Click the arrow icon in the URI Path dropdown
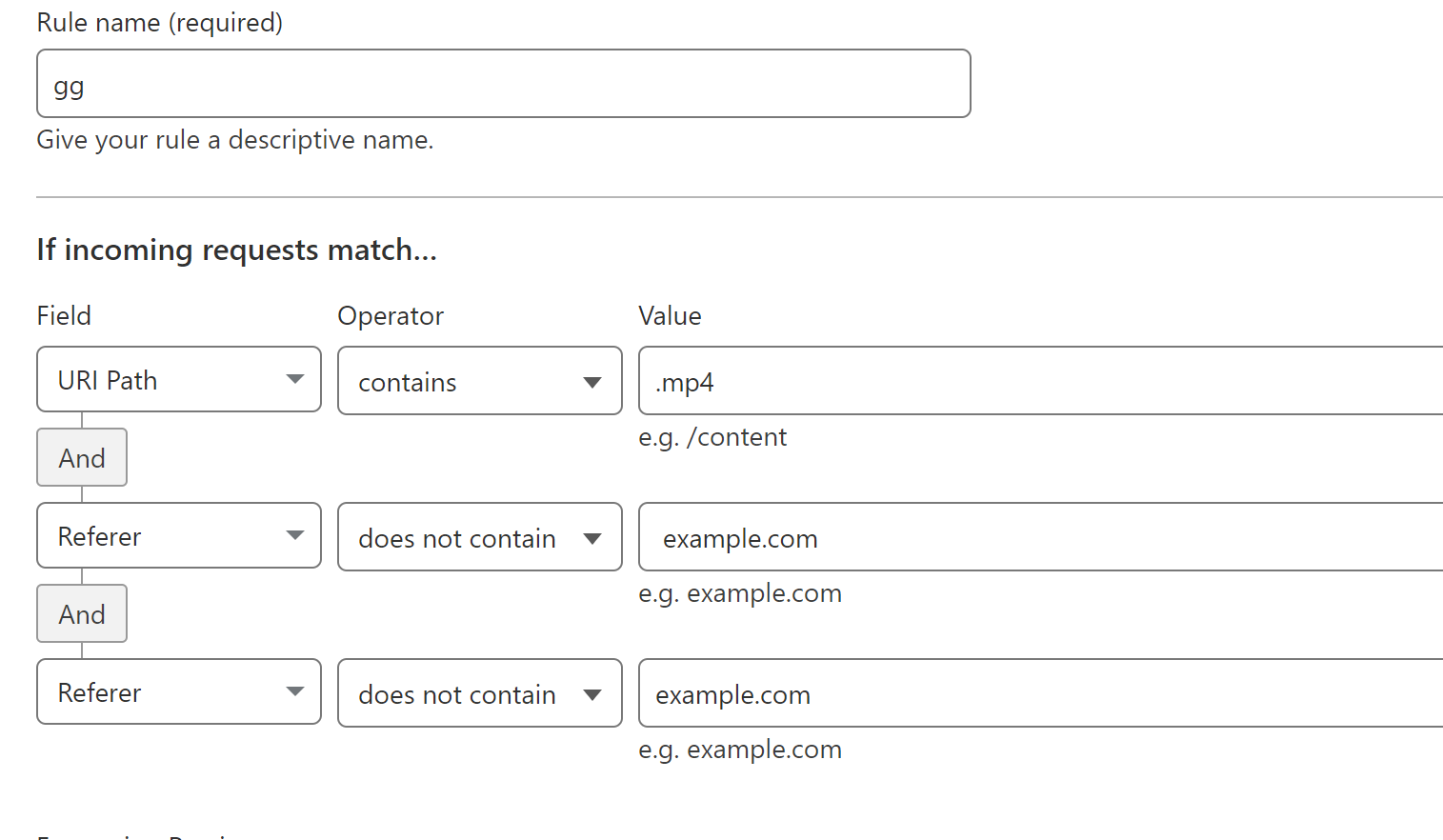1443x840 pixels. click(295, 379)
